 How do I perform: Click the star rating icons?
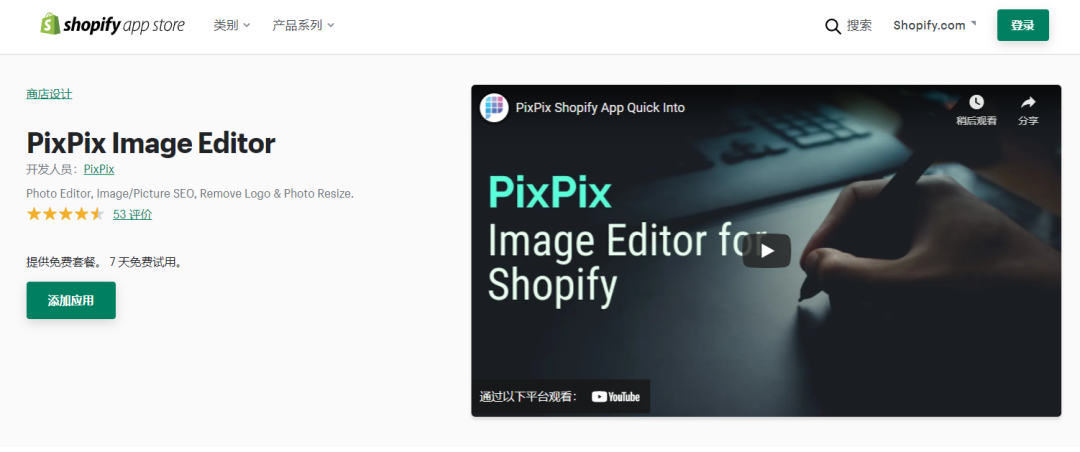point(65,214)
